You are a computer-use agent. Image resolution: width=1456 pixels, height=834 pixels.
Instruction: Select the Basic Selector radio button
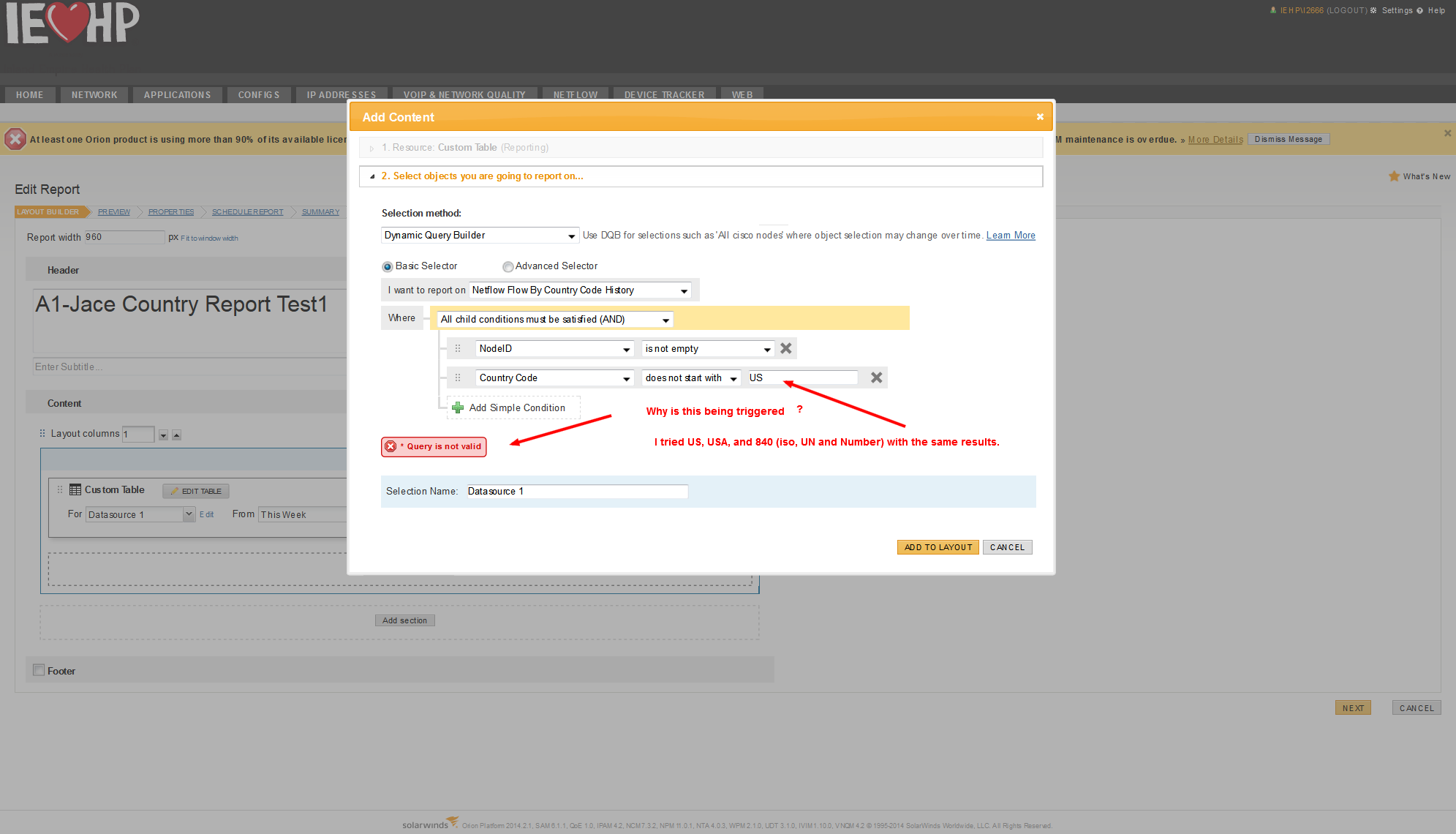(x=388, y=266)
